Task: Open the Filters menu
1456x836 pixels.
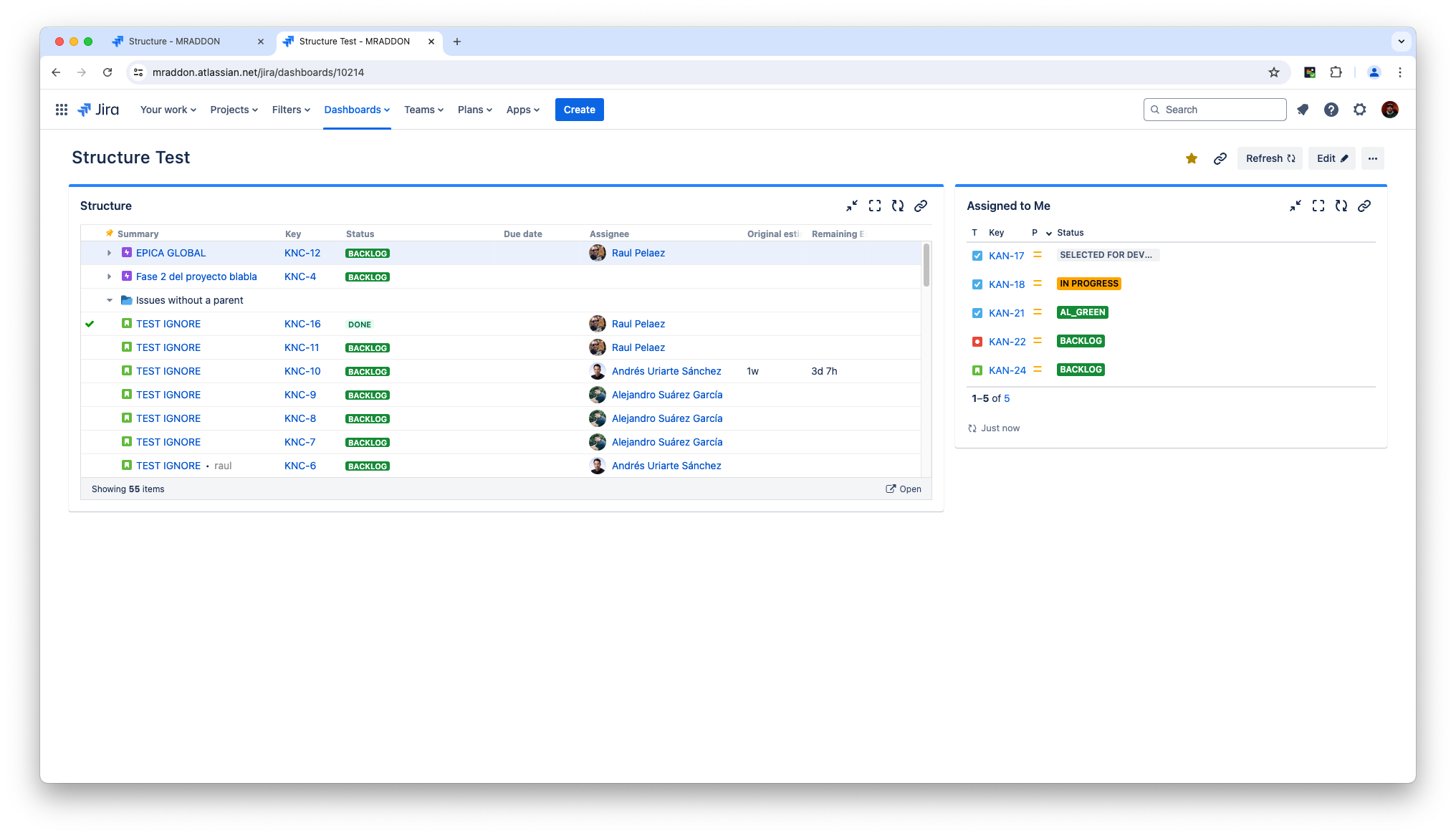Action: click(x=291, y=110)
